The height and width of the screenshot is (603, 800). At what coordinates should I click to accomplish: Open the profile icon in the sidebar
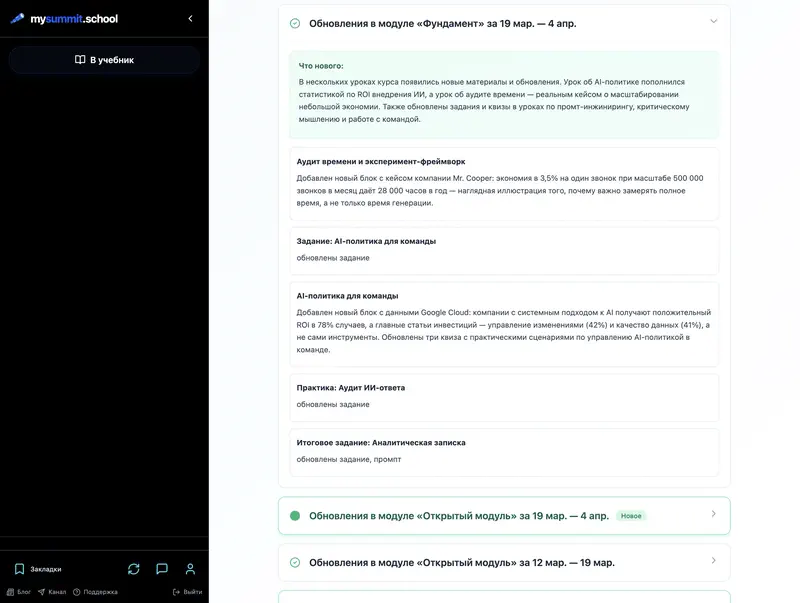[190, 568]
